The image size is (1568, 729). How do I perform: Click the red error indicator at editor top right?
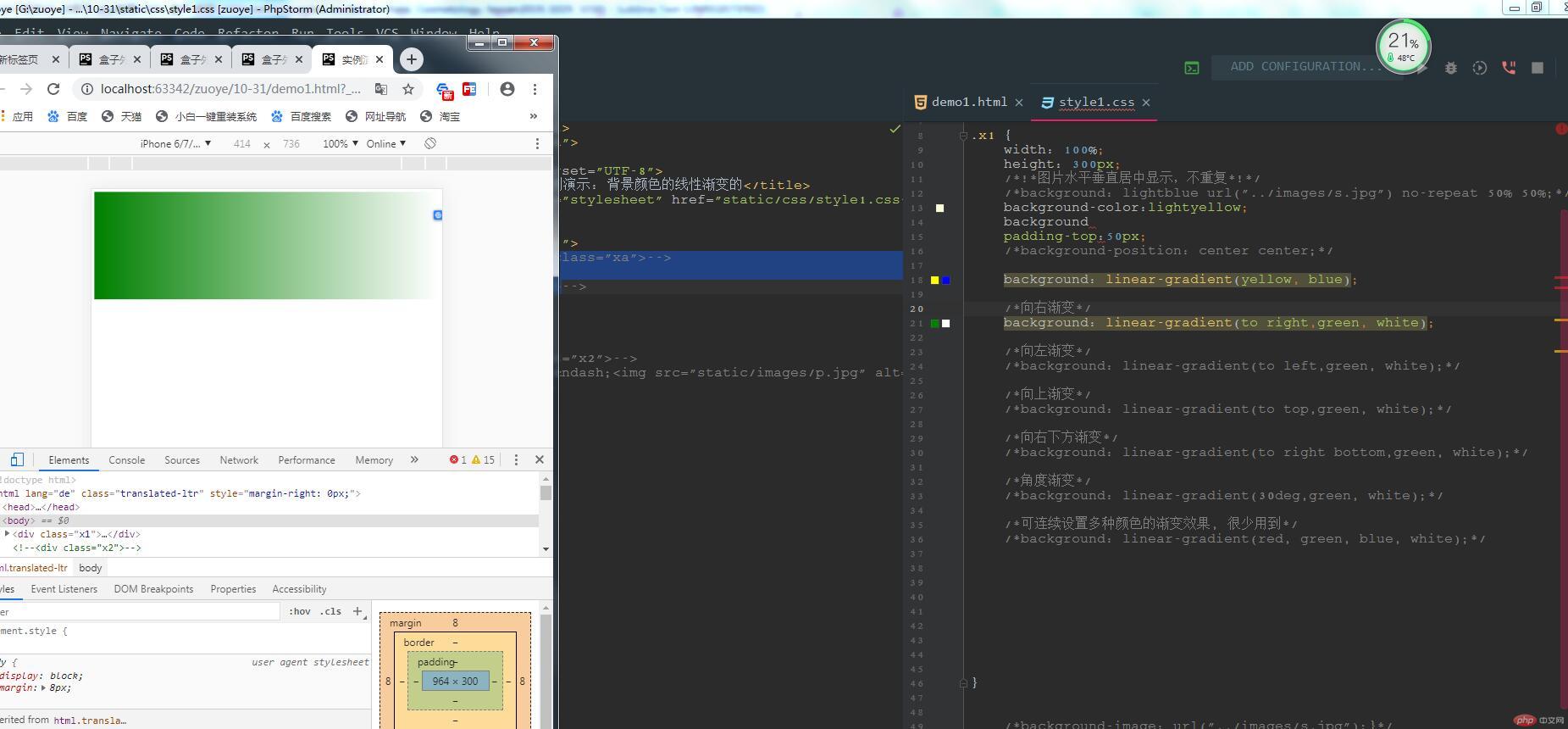pos(1561,129)
